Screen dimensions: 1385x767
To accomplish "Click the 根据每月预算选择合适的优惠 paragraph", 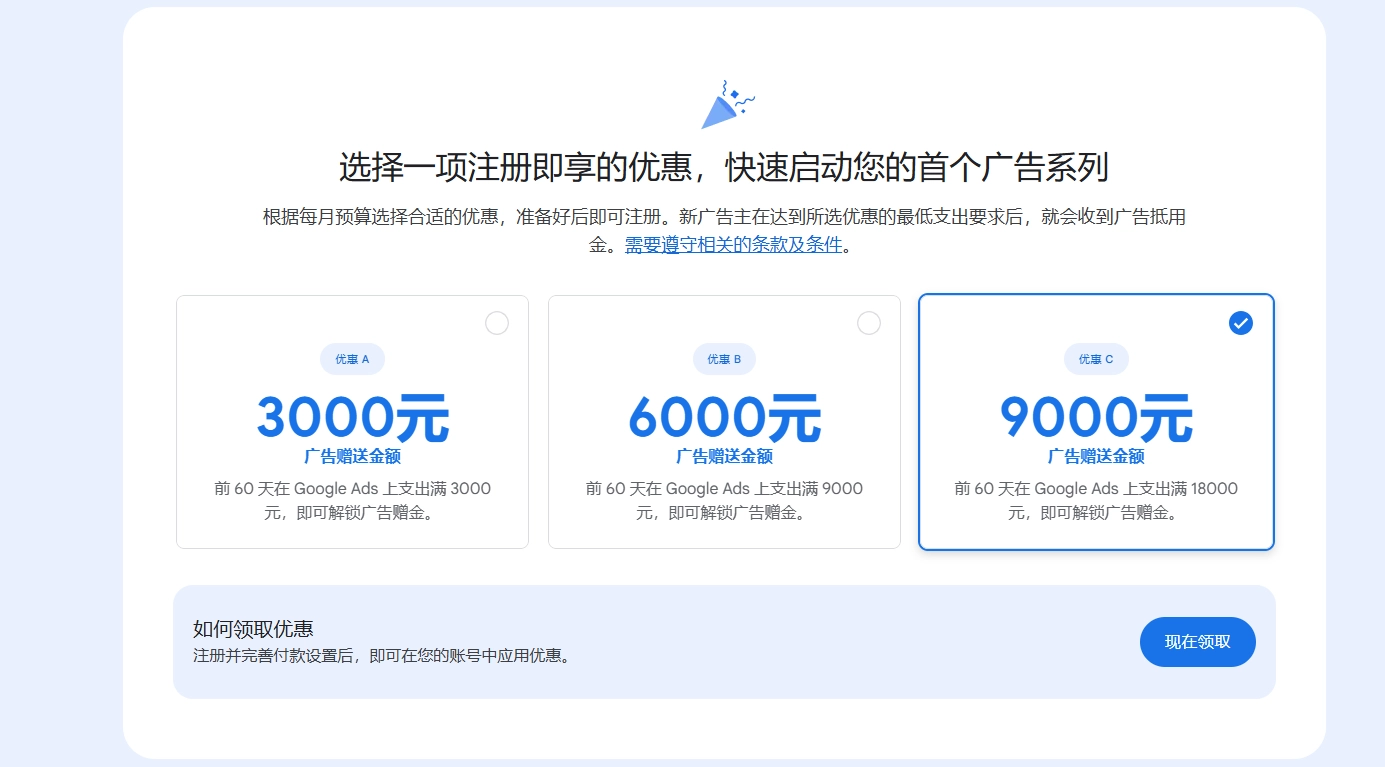I will point(724,230).
